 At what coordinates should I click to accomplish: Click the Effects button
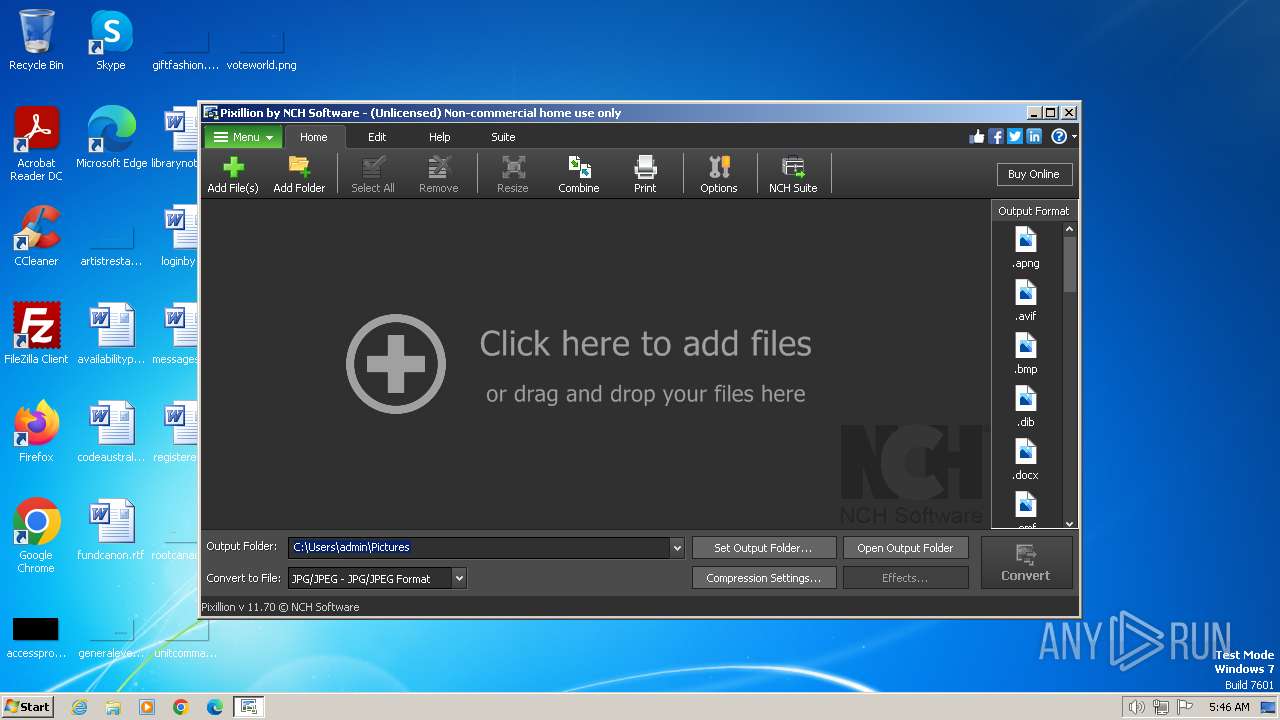point(905,578)
